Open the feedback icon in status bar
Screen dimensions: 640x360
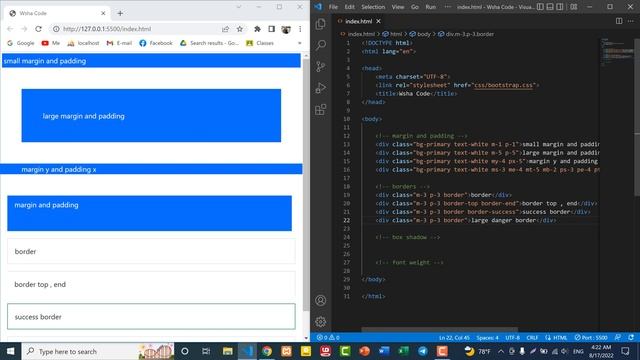618,338
